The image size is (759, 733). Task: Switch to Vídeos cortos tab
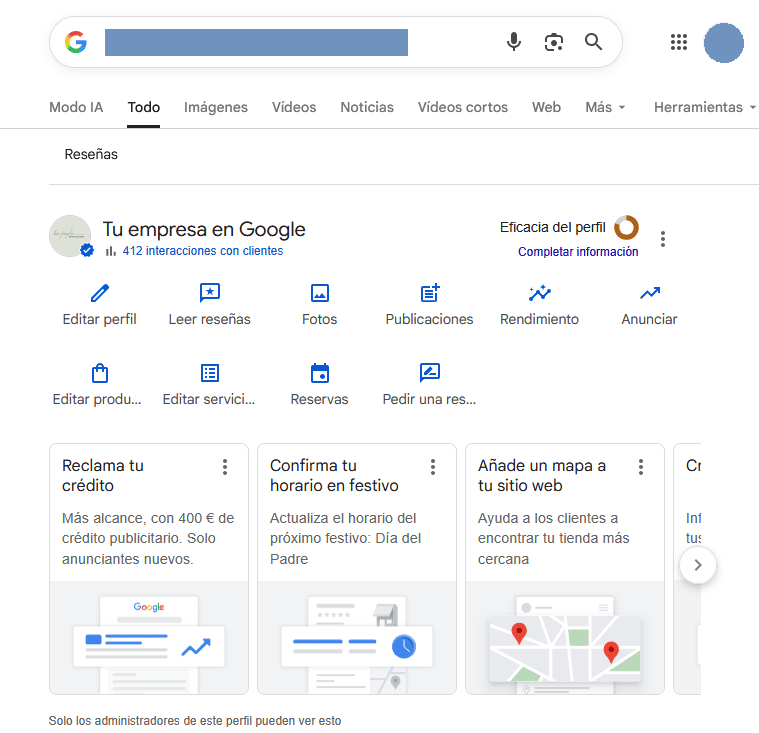(463, 107)
